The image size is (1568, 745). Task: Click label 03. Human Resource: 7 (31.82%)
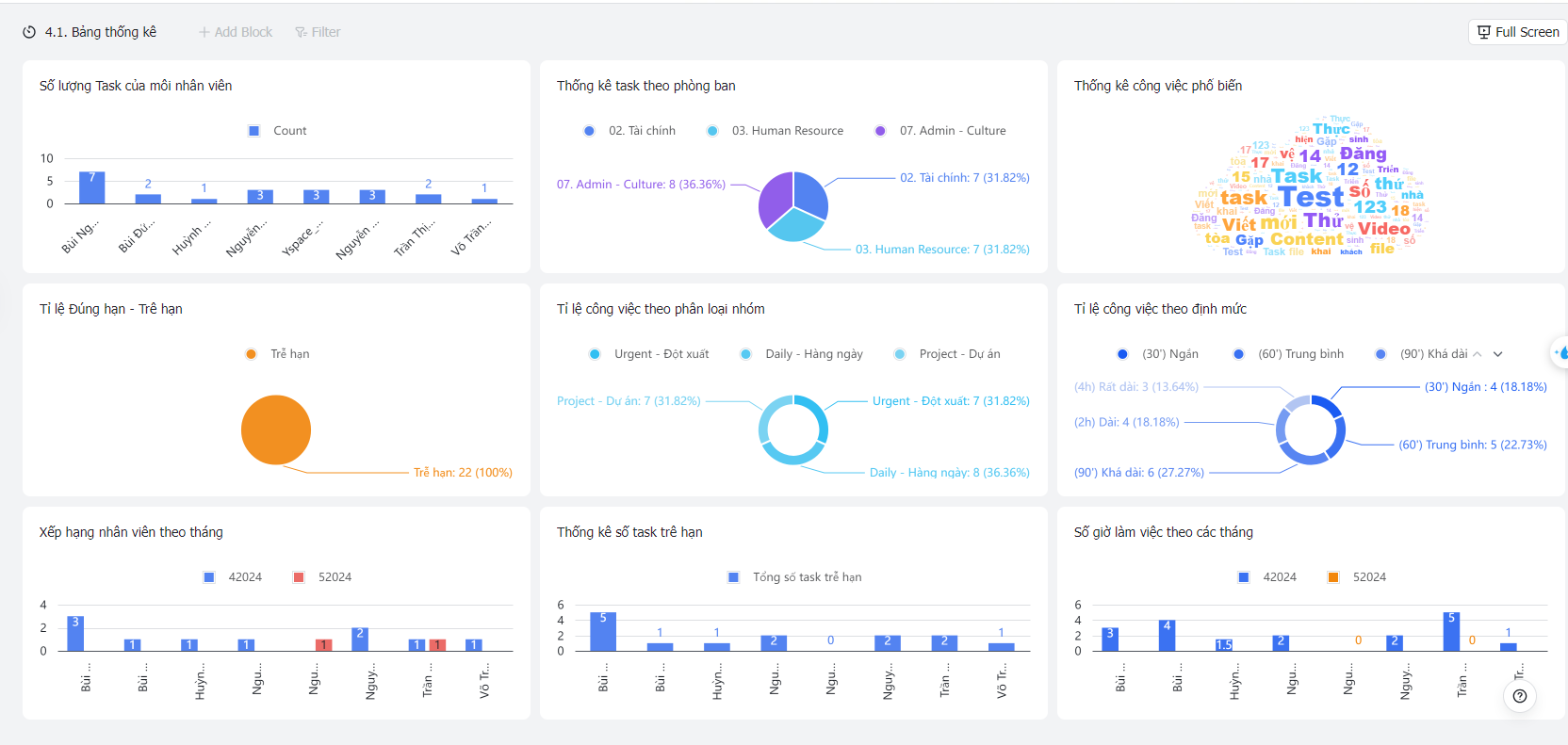point(942,250)
